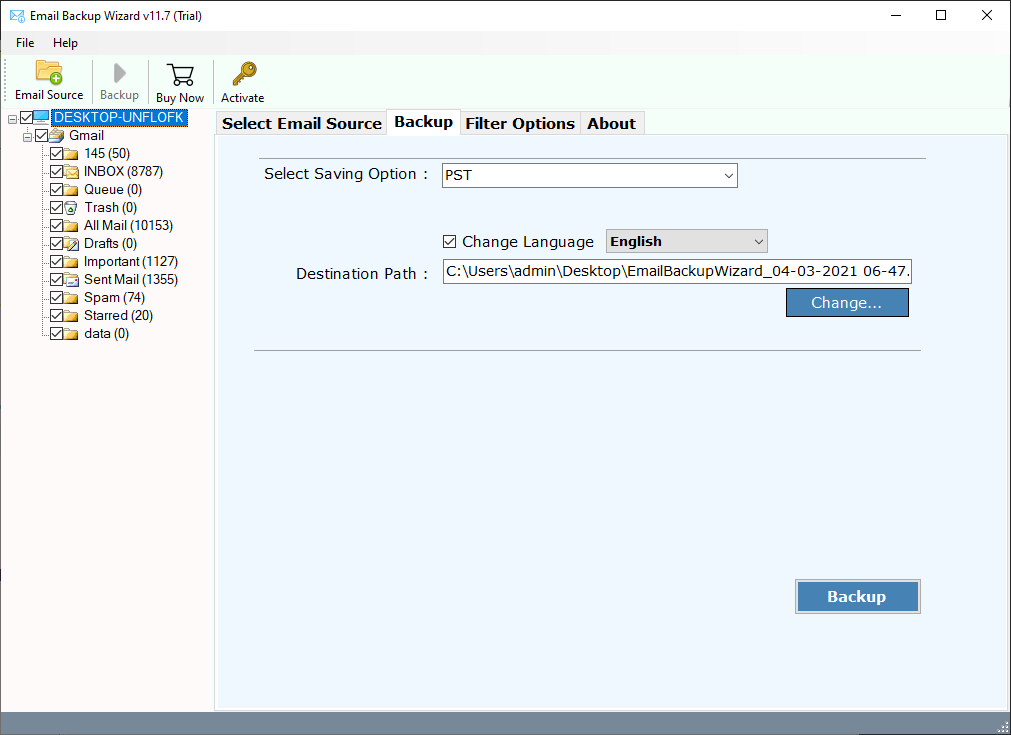Click the All Mail folder icon
This screenshot has width=1011, height=735.
coord(71,226)
